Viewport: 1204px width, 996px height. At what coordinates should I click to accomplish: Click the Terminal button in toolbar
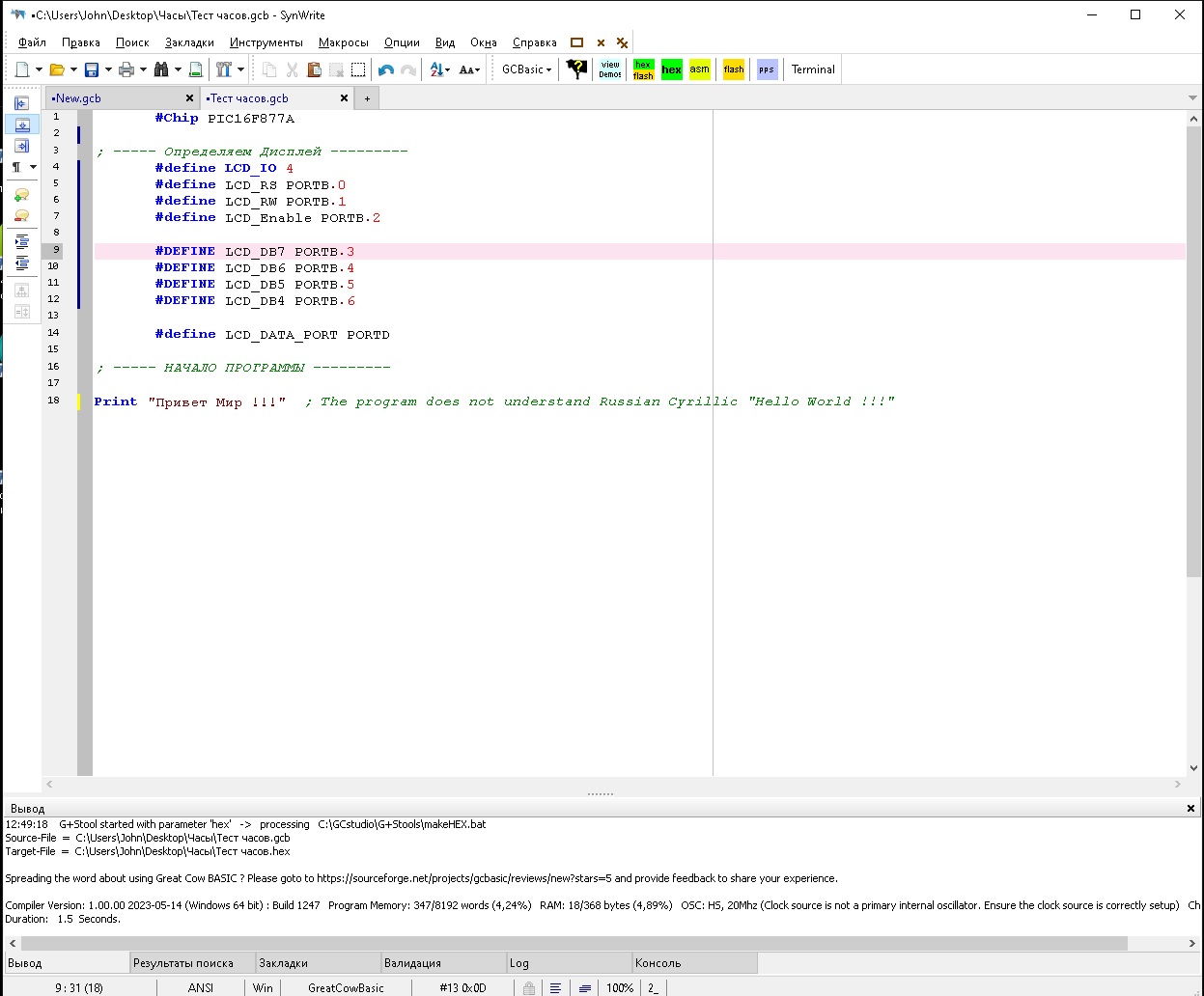(813, 69)
